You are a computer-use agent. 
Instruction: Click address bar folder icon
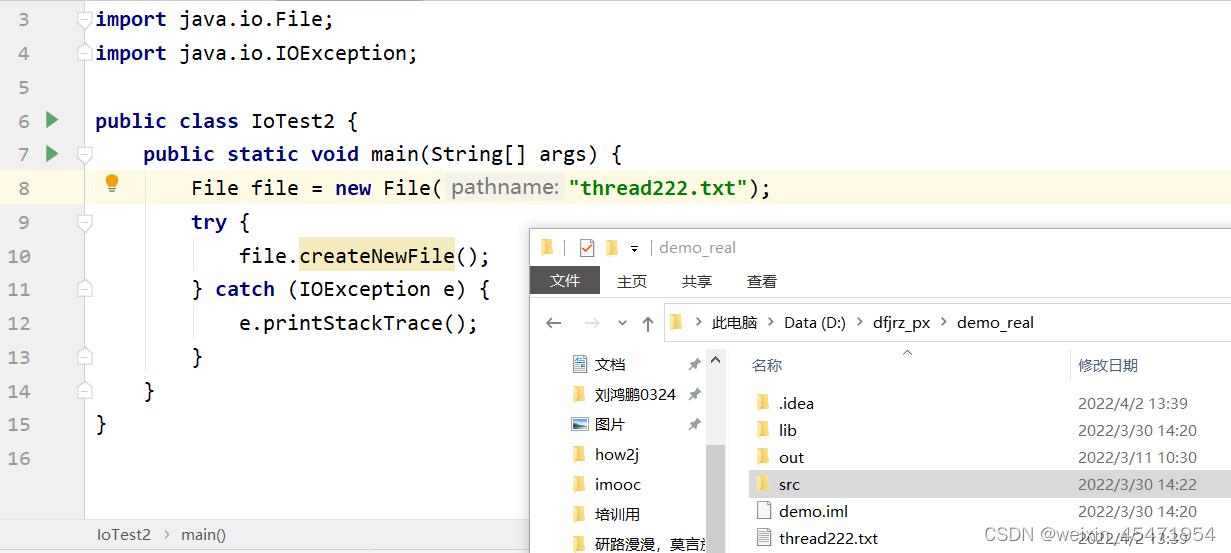pos(676,322)
